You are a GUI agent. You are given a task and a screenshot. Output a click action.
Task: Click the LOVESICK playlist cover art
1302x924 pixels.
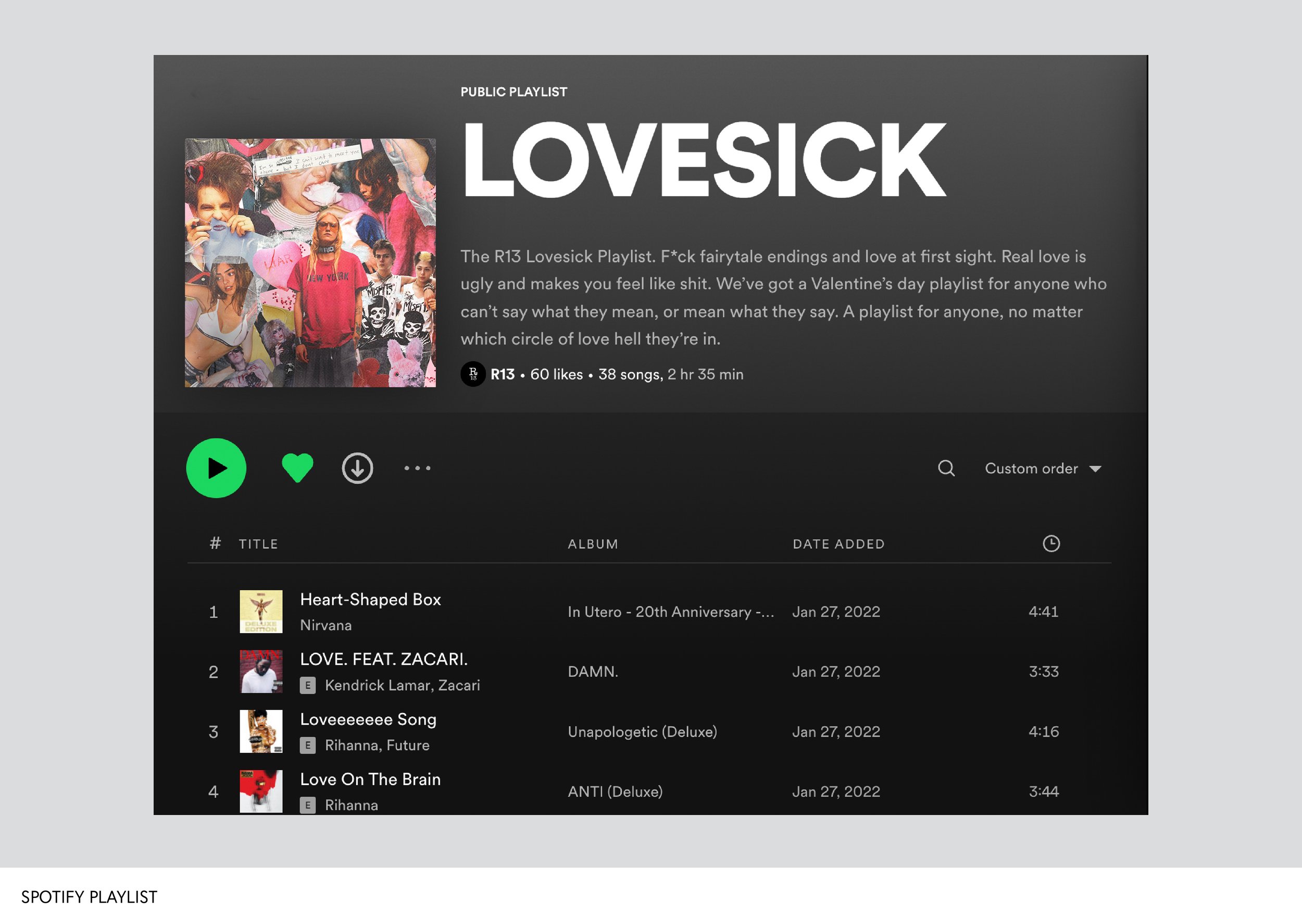click(x=310, y=263)
